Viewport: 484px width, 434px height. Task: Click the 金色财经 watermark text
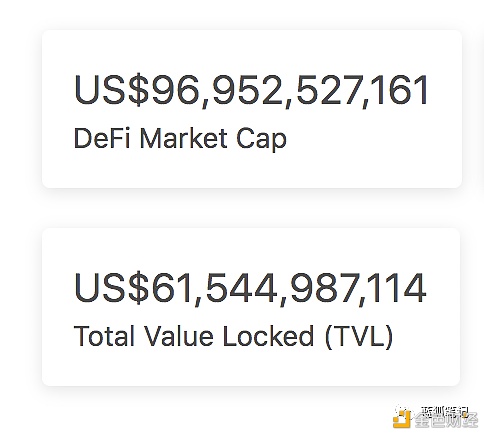[447, 421]
